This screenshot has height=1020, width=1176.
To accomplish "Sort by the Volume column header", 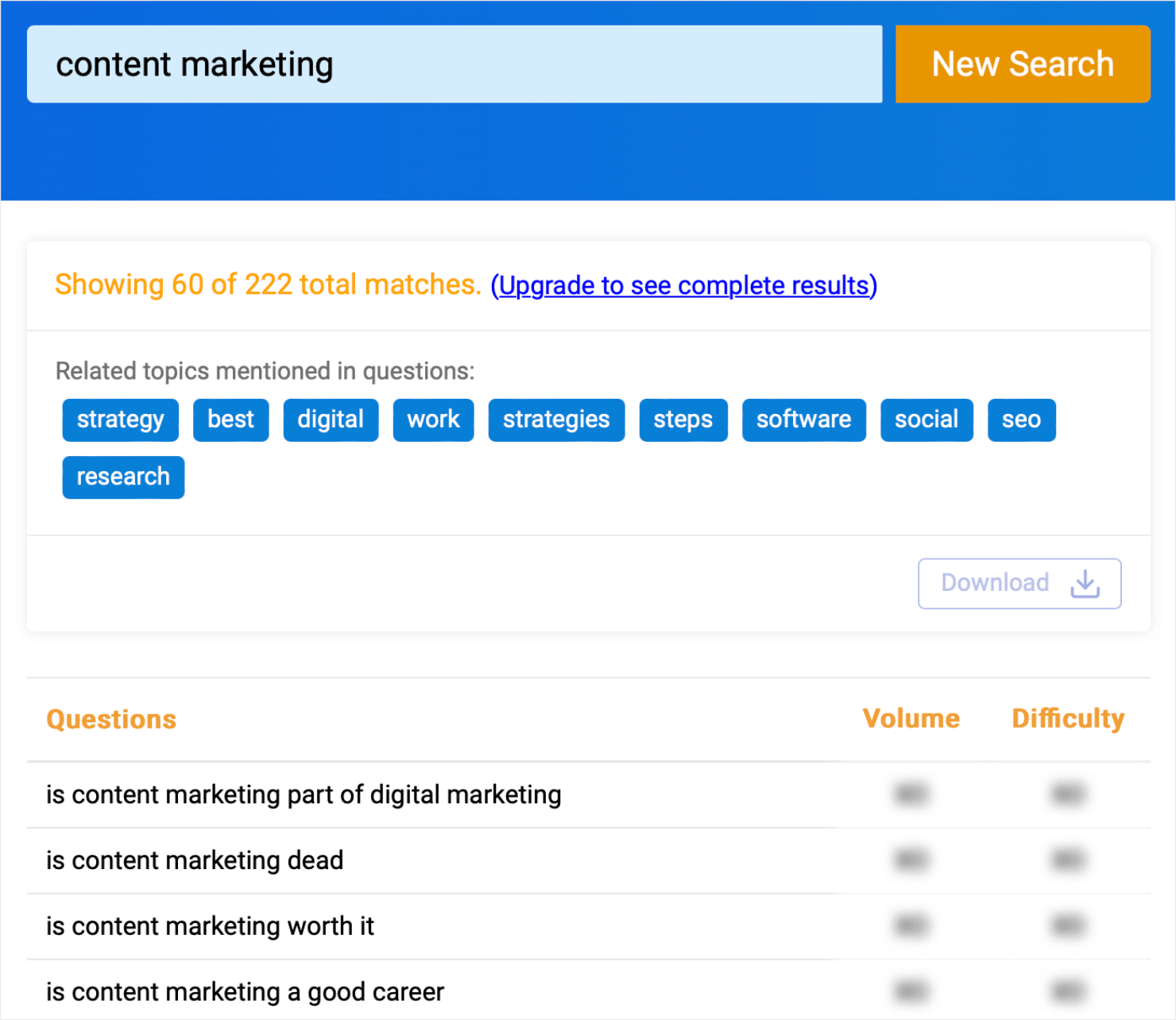I will [x=911, y=718].
